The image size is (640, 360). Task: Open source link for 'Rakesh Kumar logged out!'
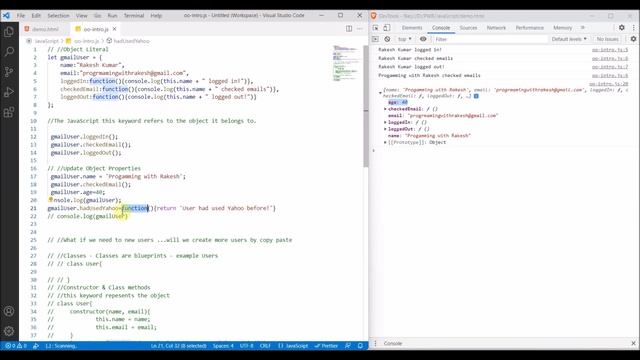click(x=610, y=67)
